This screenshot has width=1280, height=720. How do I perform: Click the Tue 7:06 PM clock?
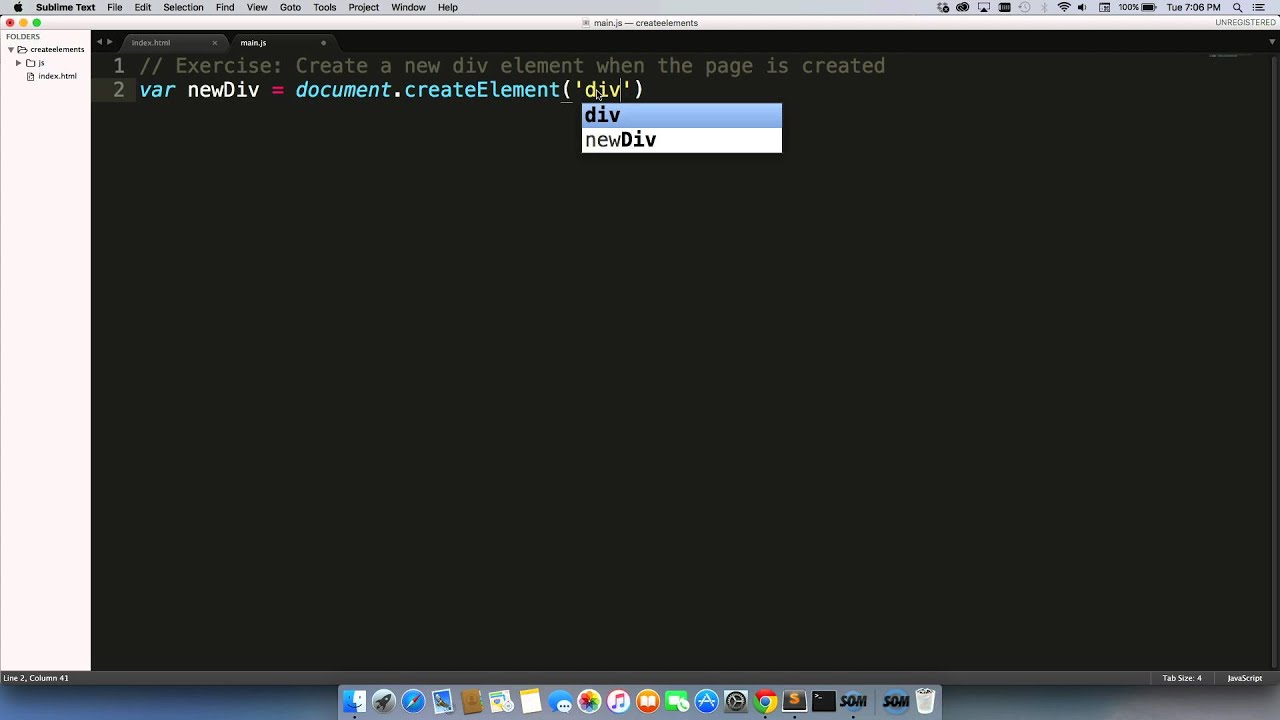click(x=1194, y=7)
